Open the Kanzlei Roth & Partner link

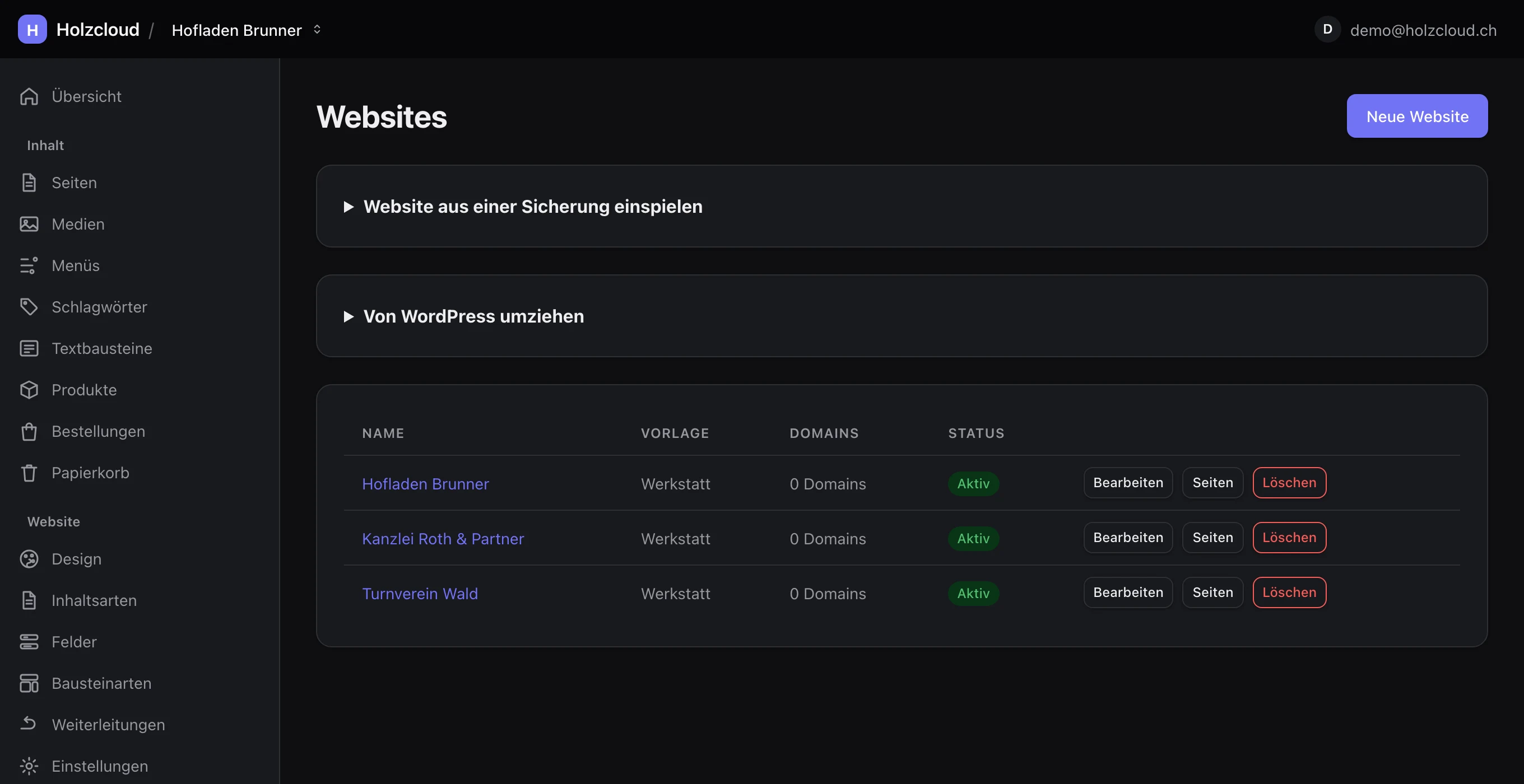click(443, 539)
